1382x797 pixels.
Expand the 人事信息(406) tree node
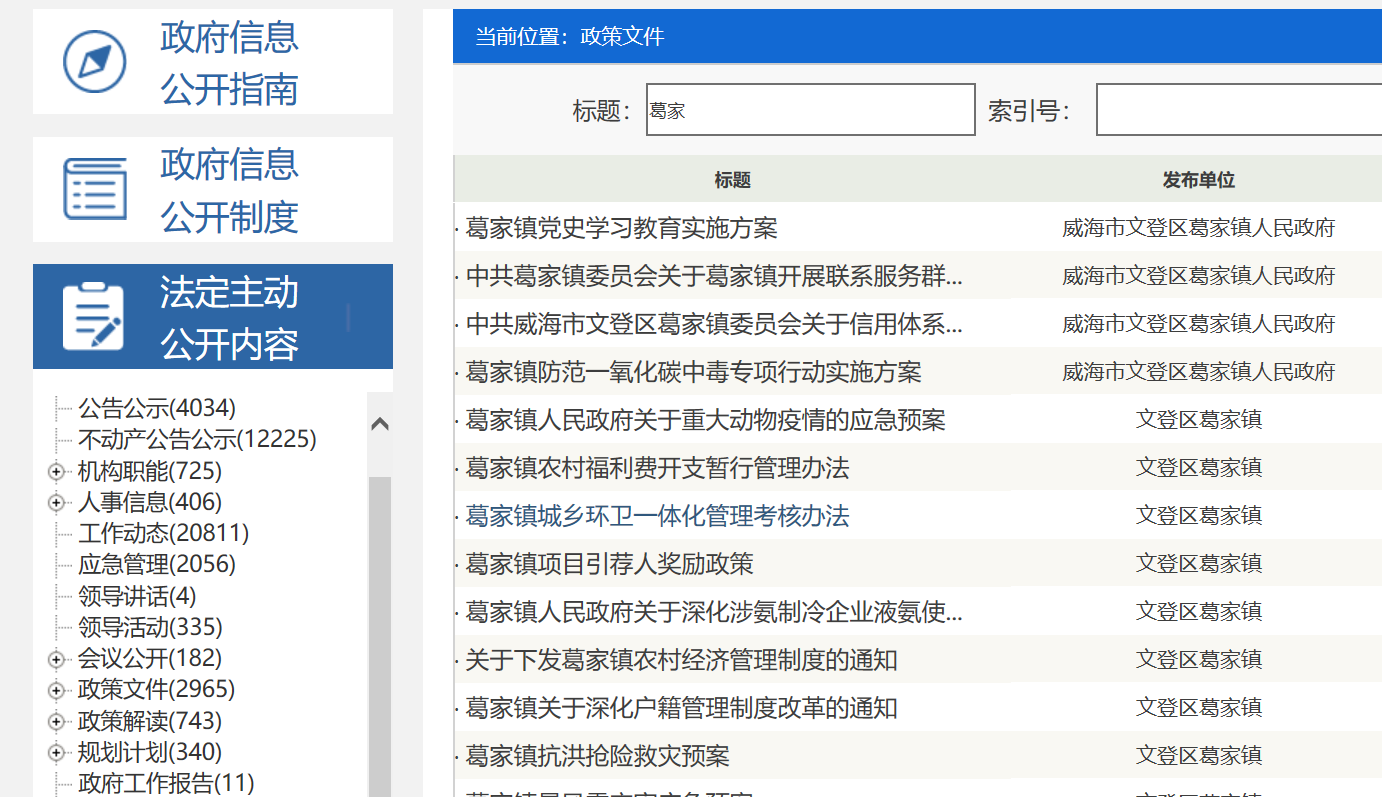point(56,502)
